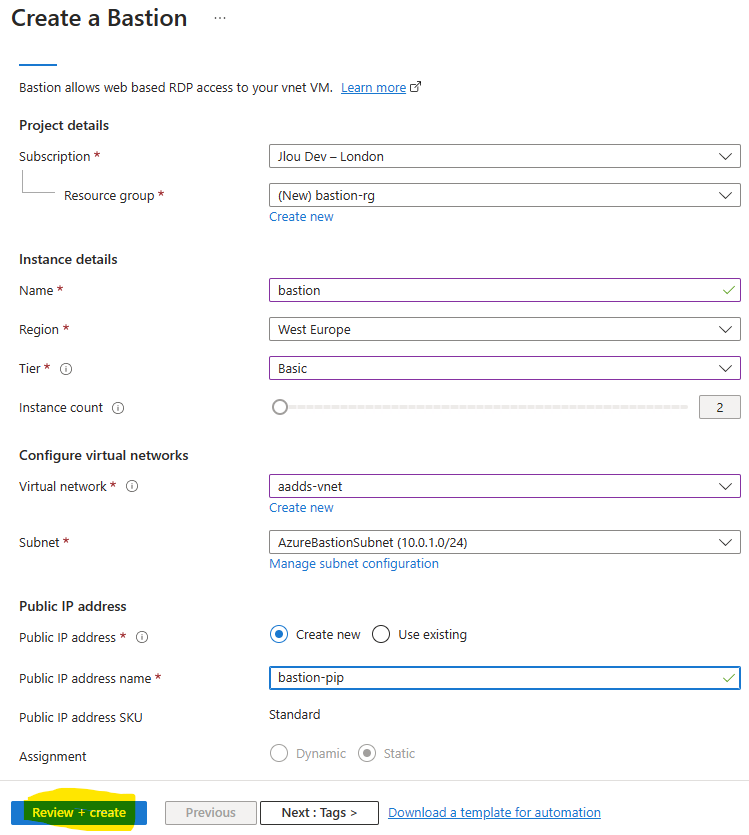Click the Public IP address info icon
This screenshot has width=749, height=835.
click(142, 637)
